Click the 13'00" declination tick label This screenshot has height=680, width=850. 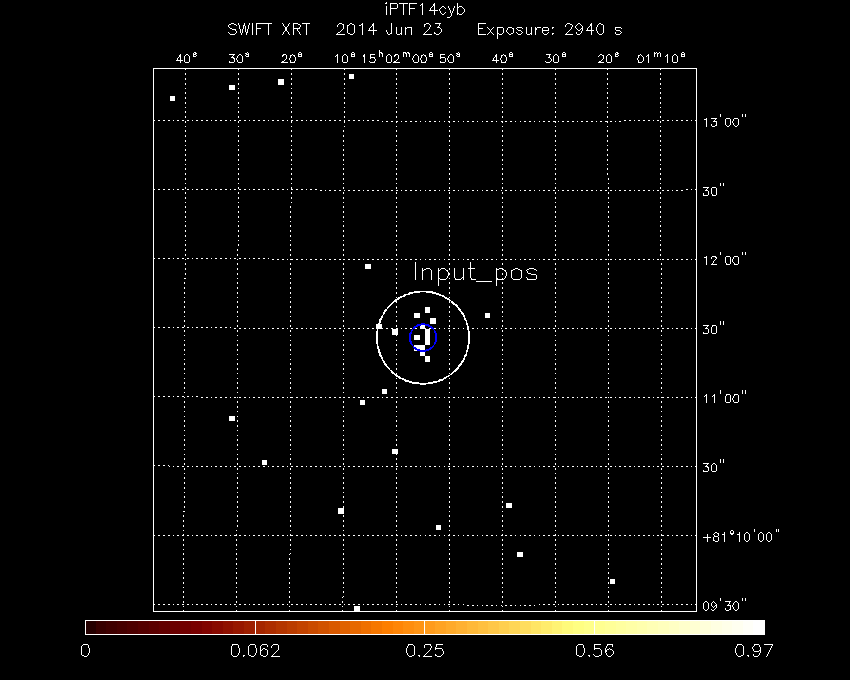[727, 122]
